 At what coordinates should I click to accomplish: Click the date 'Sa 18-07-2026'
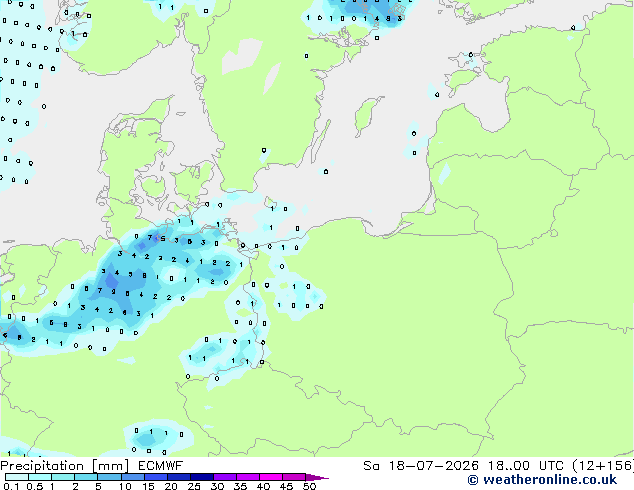pyautogui.click(x=421, y=466)
